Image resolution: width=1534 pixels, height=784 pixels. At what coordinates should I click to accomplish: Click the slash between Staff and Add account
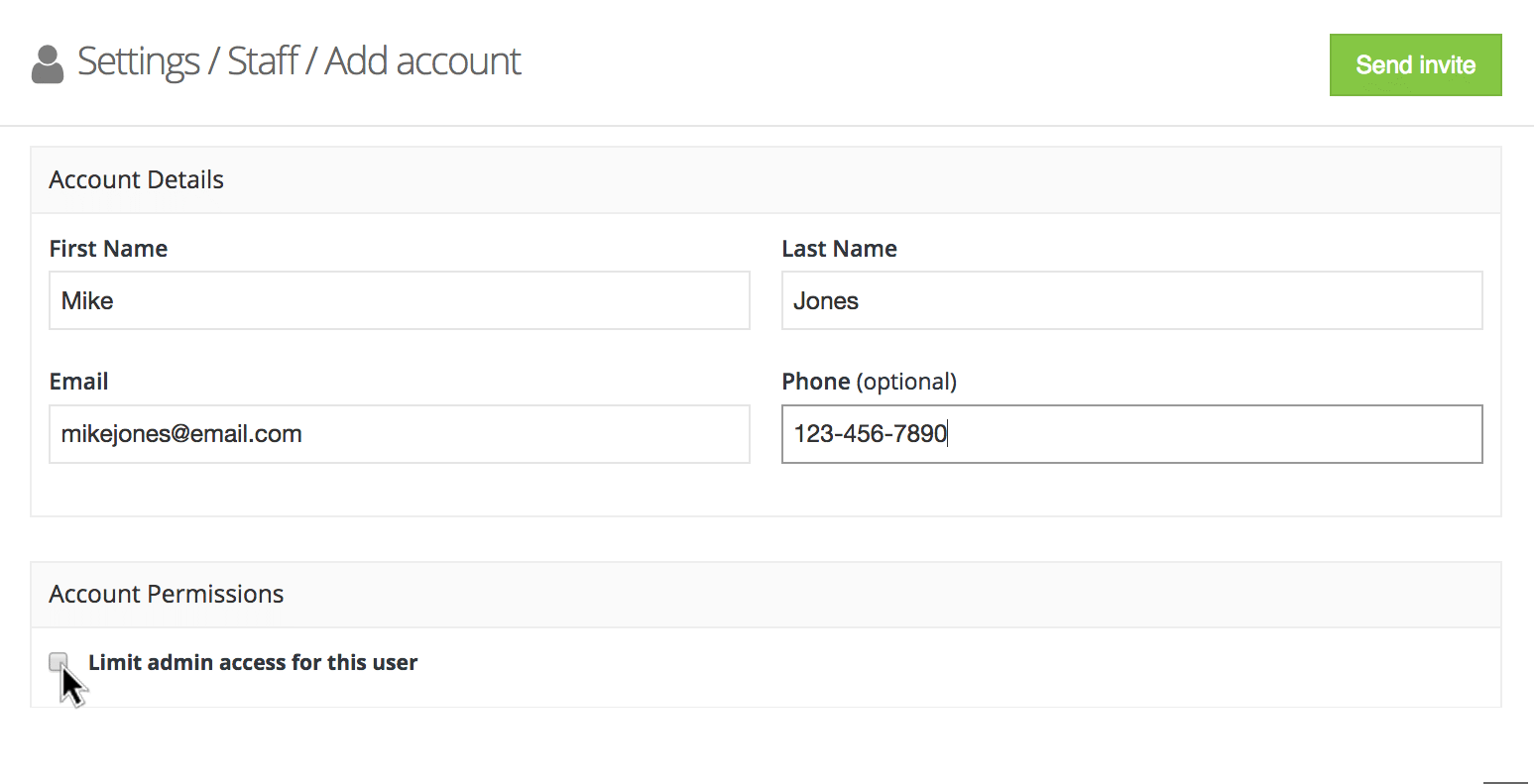(x=311, y=61)
